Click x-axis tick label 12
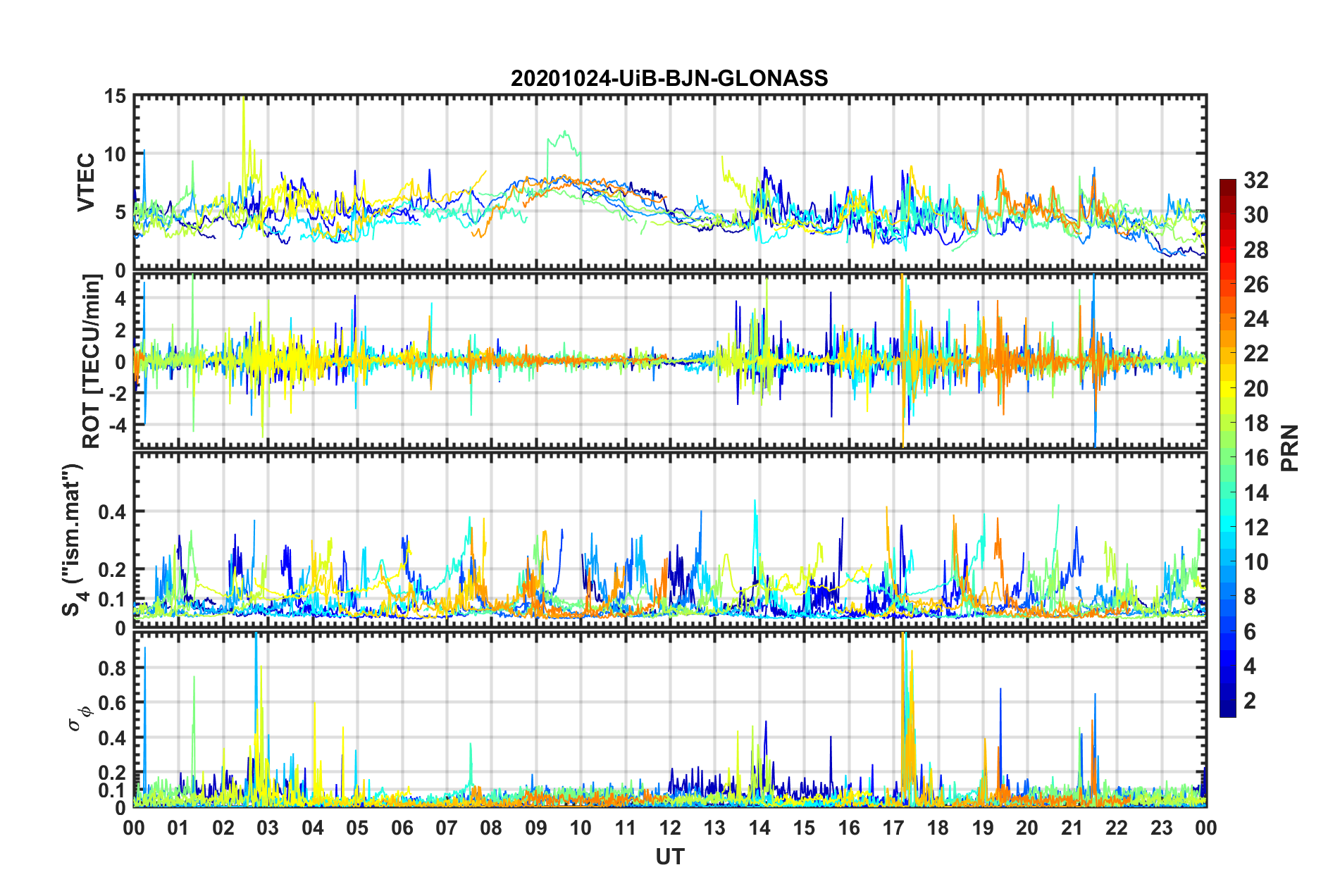1340x896 pixels. 670,828
